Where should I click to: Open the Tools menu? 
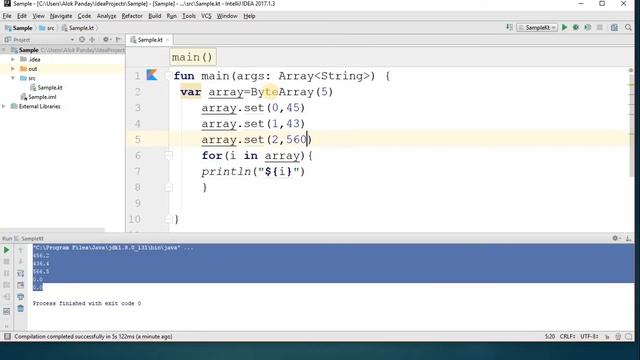[189, 16]
